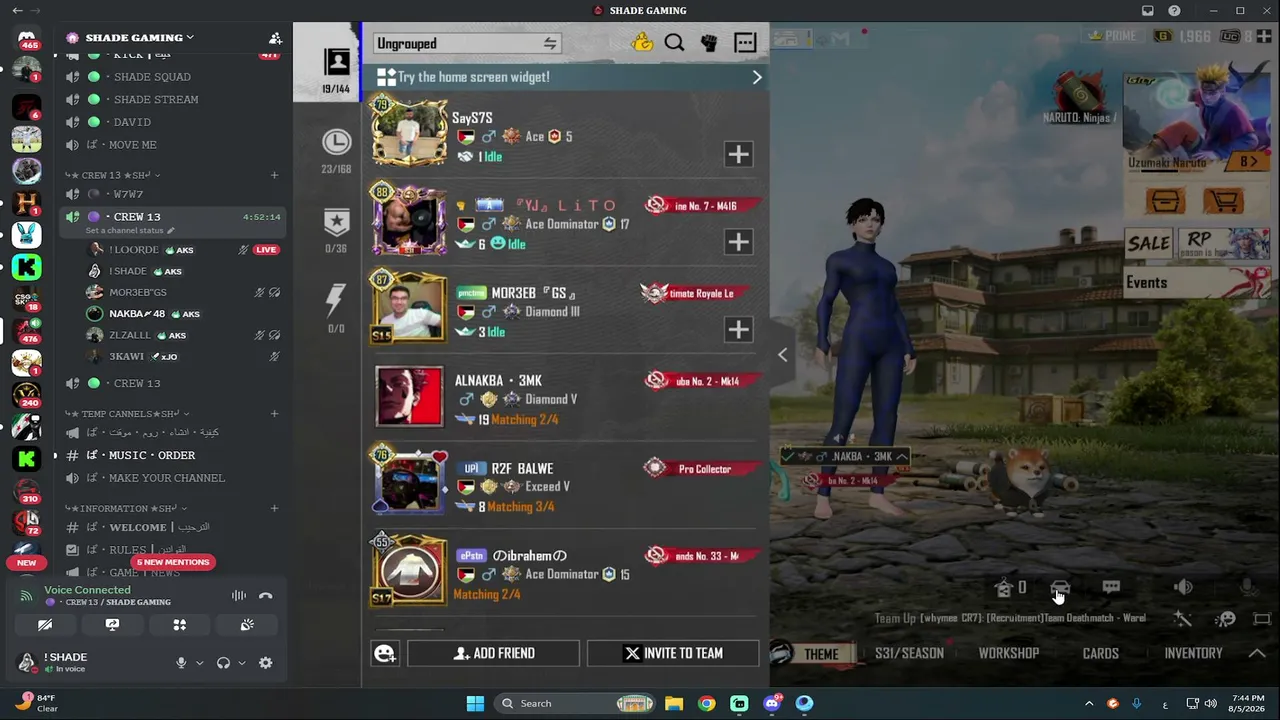This screenshot has width=1280, height=720.
Task: Click the magic wand icon in game lobby
Action: (1183, 619)
